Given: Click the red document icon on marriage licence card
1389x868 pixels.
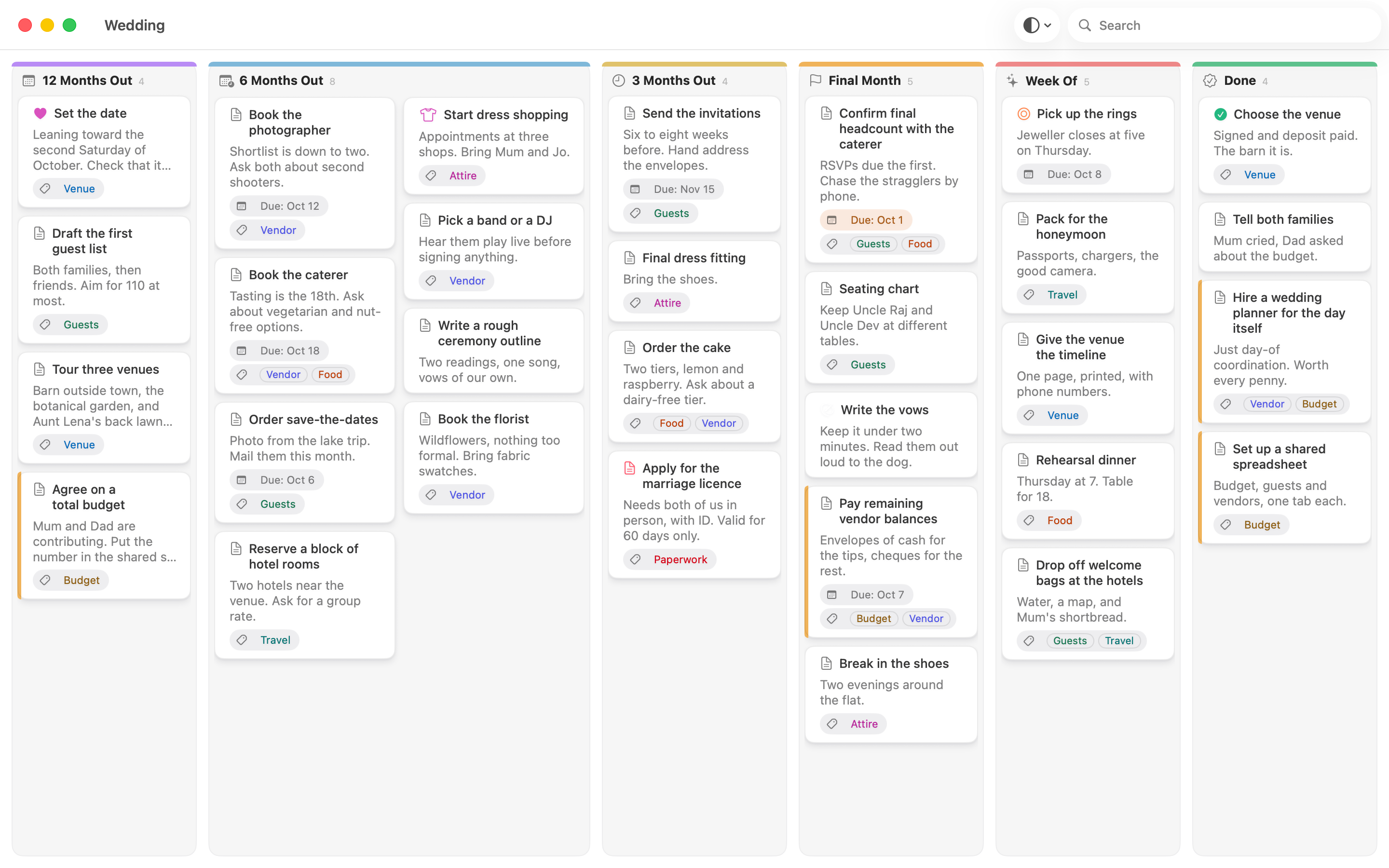Looking at the screenshot, I should click(629, 468).
